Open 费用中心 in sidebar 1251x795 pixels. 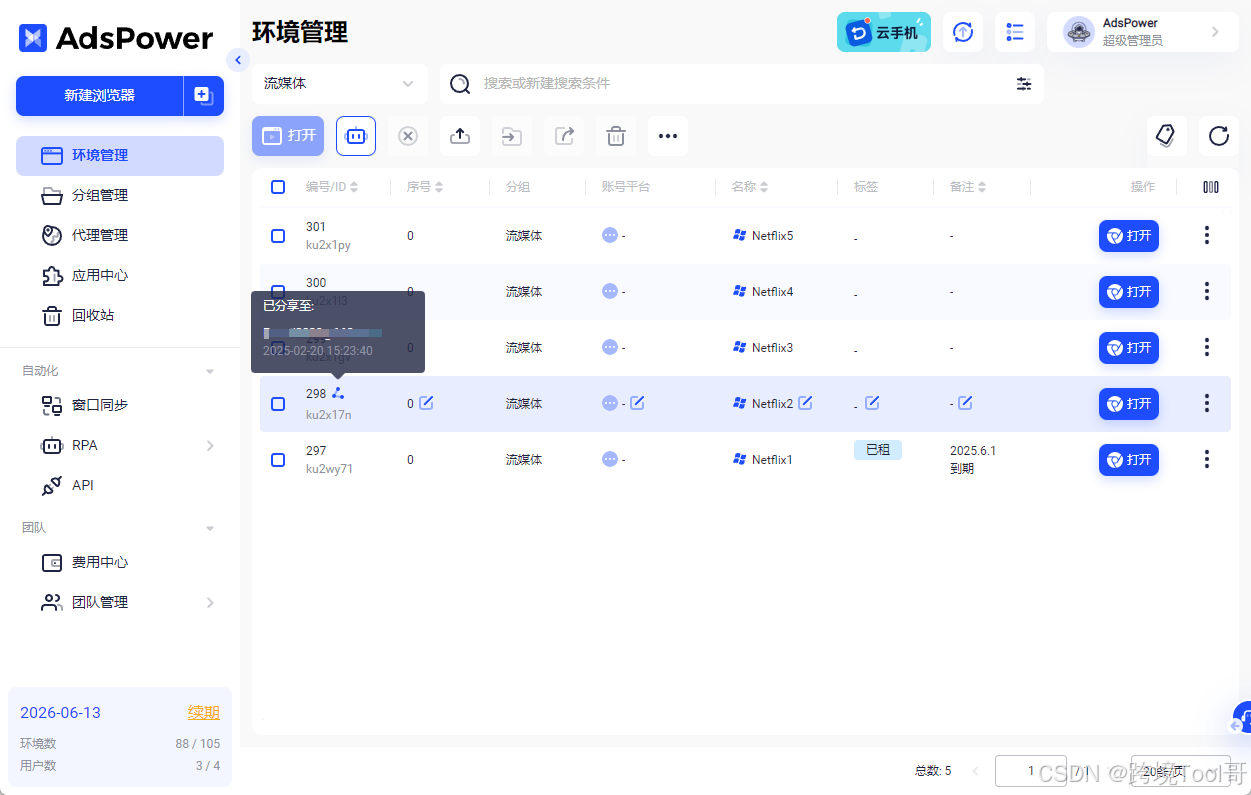click(120, 562)
